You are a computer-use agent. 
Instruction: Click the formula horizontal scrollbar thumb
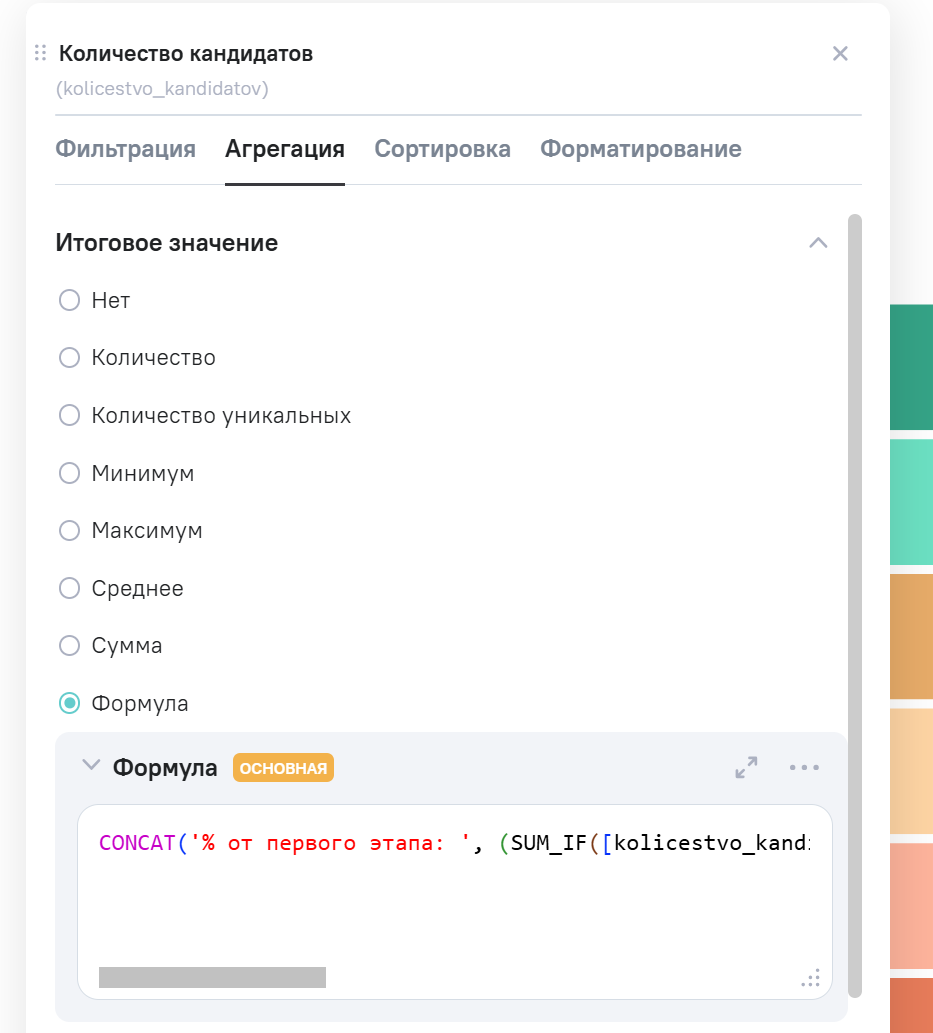click(212, 977)
